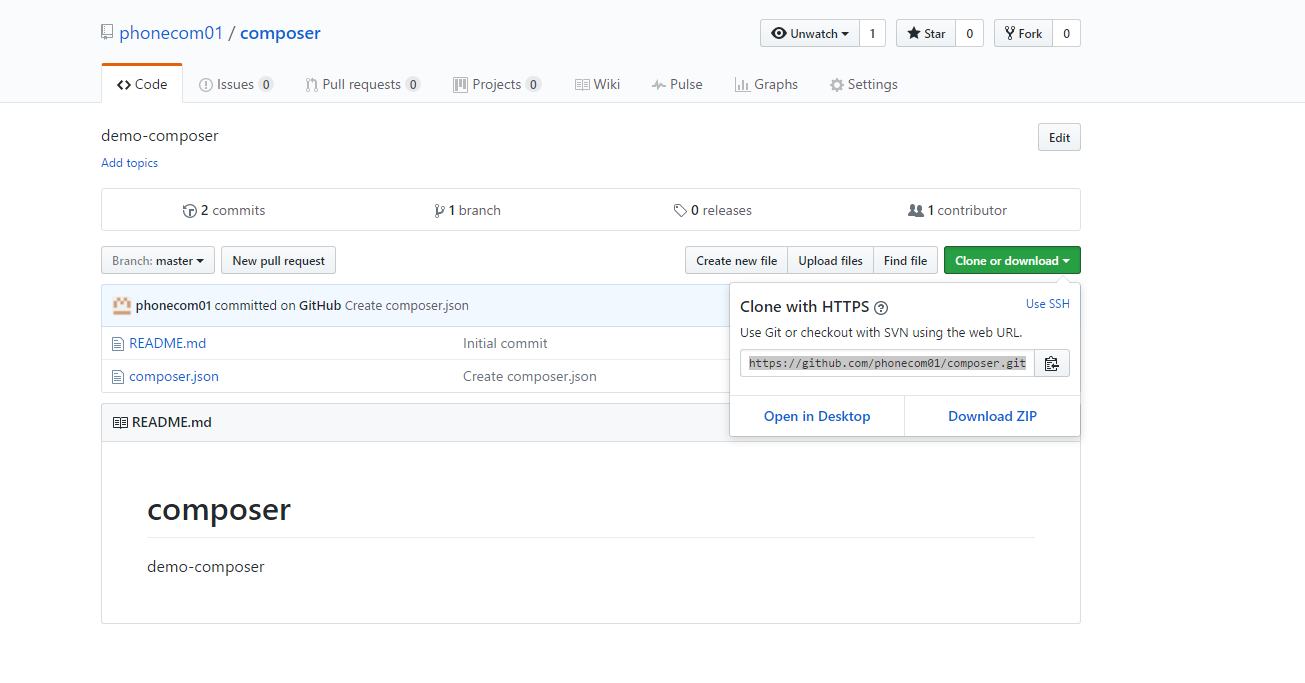Switch to the Code tab
The width and height of the screenshot is (1305, 683).
click(142, 84)
